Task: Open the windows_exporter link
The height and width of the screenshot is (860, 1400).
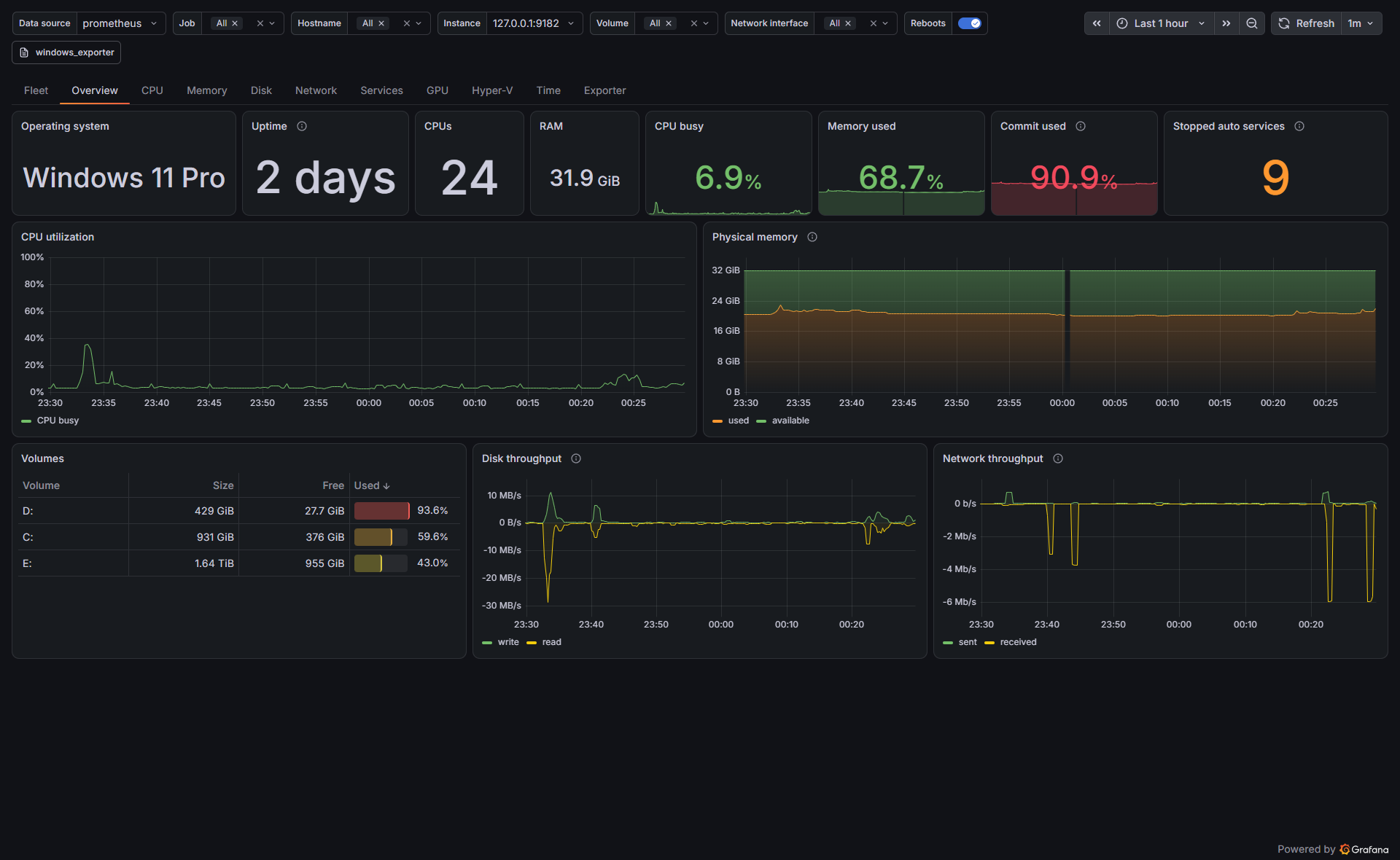Action: 66,52
